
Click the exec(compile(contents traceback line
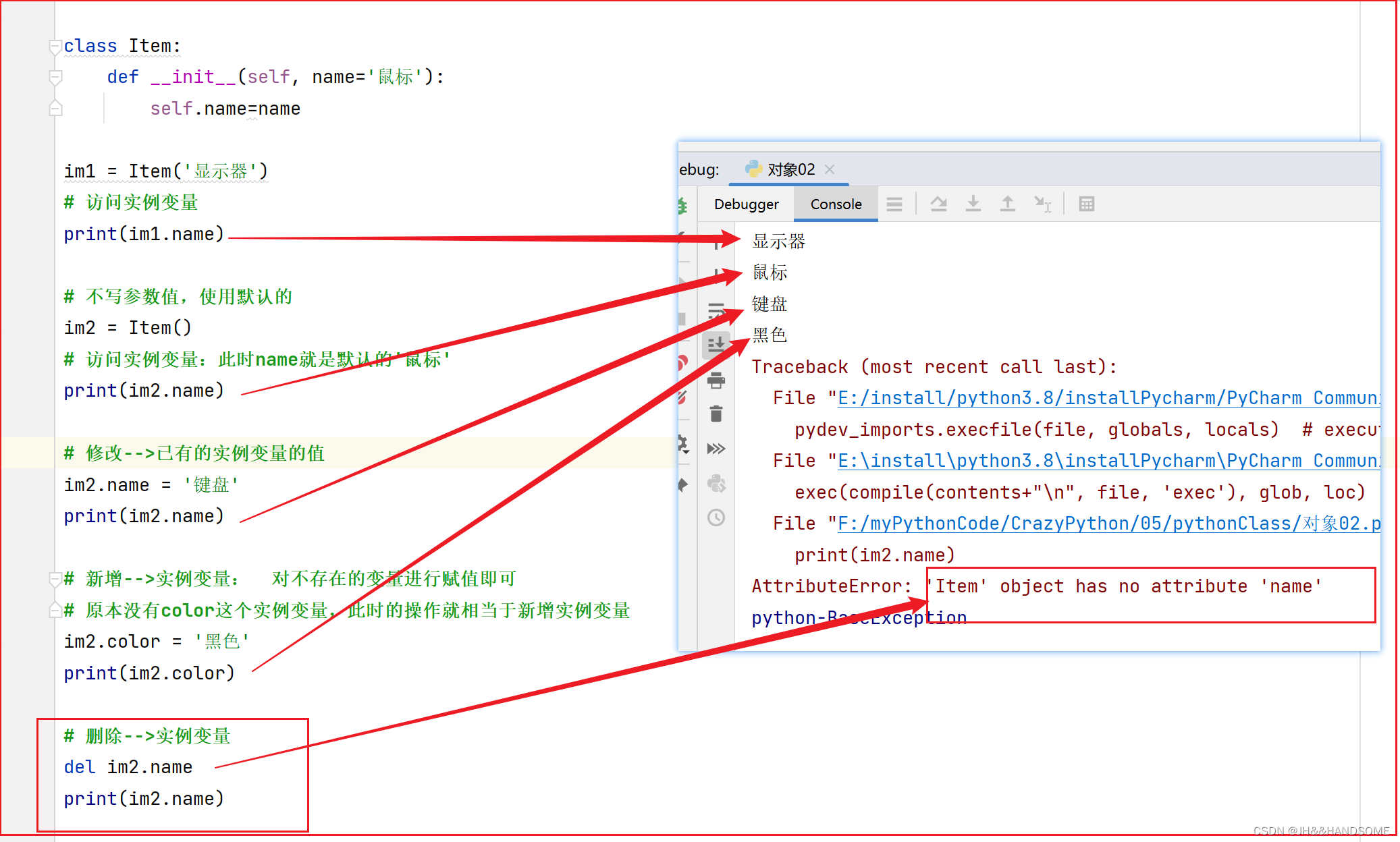1080,493
